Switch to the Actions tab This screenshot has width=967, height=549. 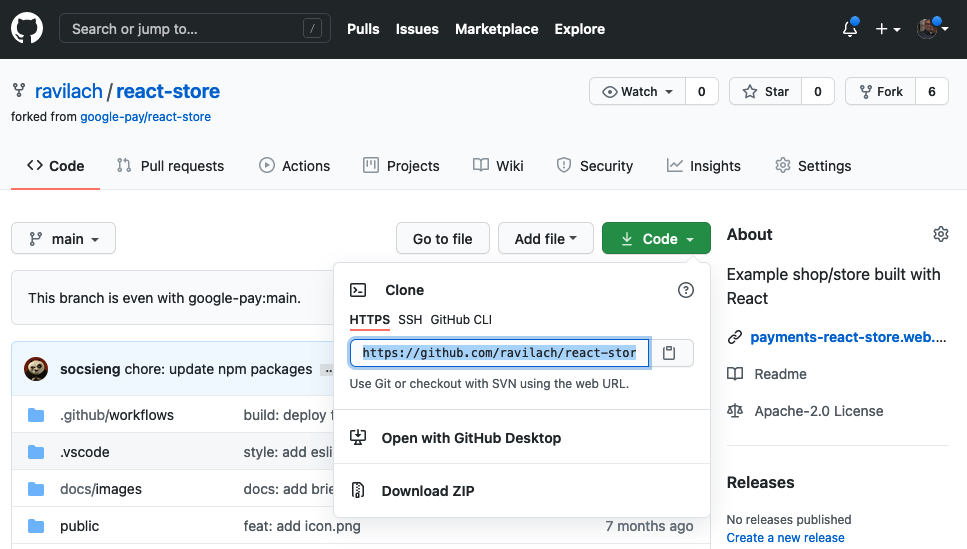pos(295,166)
